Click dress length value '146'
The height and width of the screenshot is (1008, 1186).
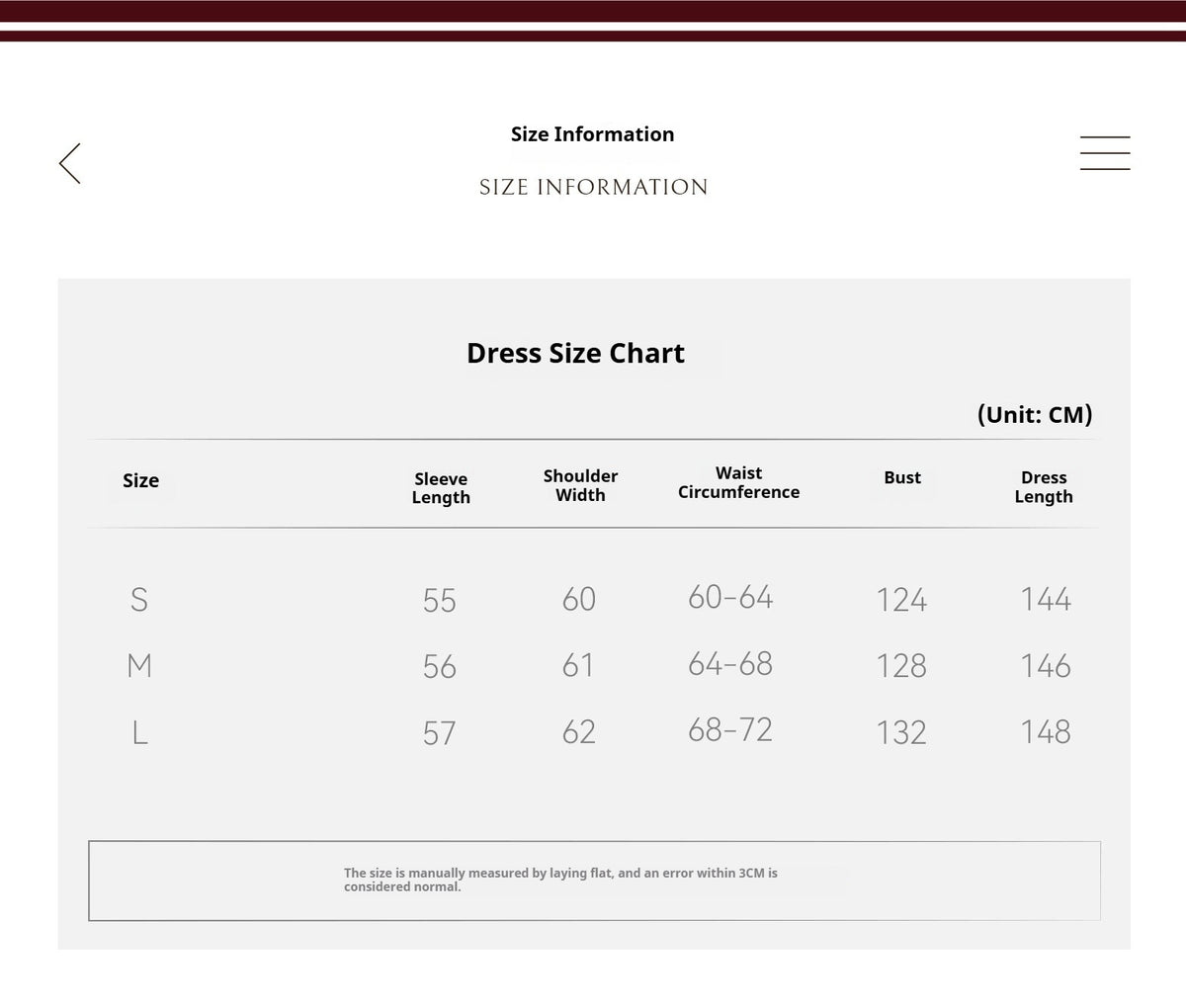click(1046, 665)
